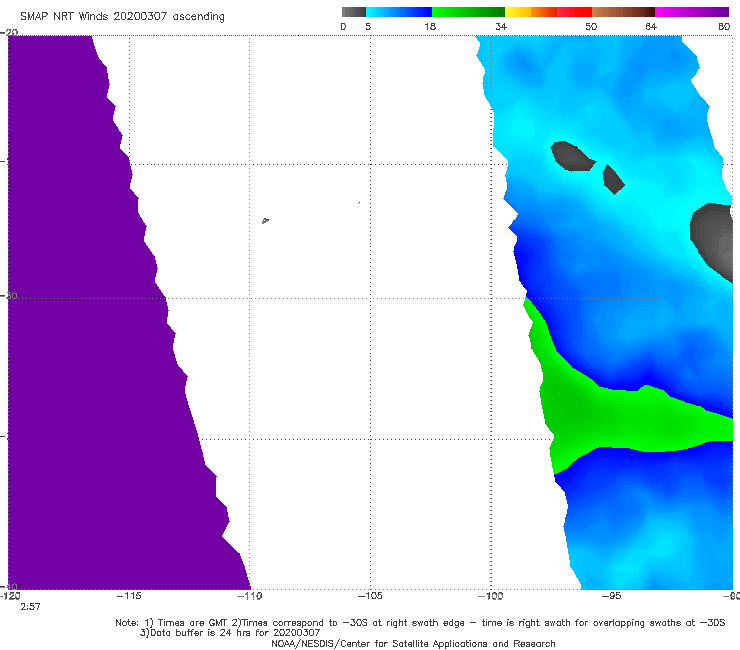Click the swath time stamp '2:57'
The width and height of the screenshot is (740, 650).
tap(30, 607)
